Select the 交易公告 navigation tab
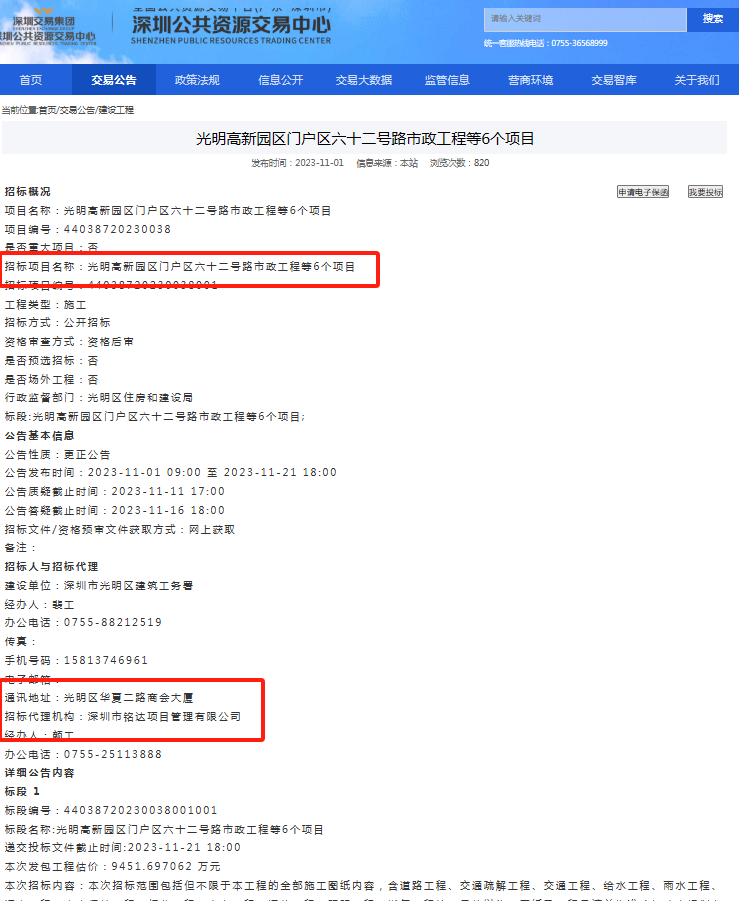739x901 pixels. click(113, 80)
